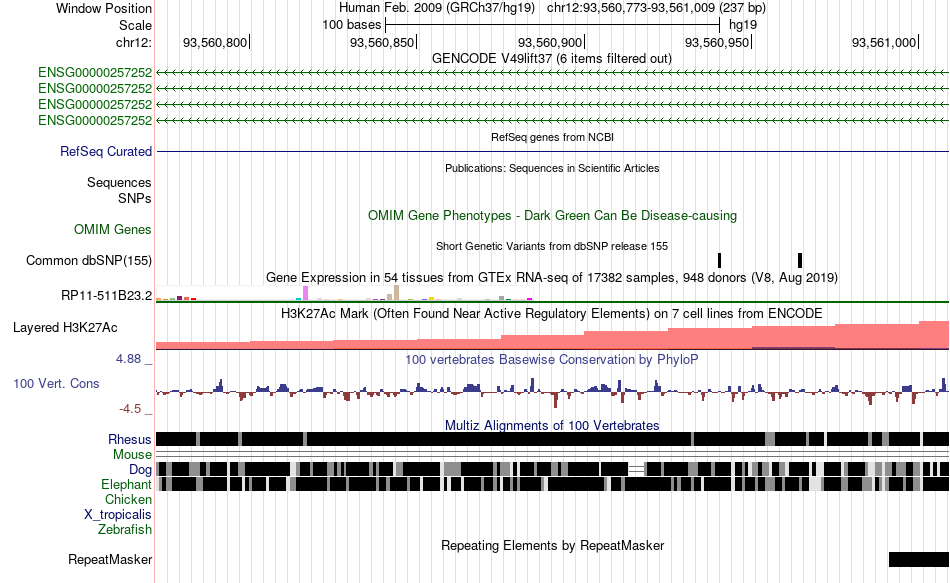Click the Common dbSNP(155) label
The height and width of the screenshot is (583, 950).
89,261
